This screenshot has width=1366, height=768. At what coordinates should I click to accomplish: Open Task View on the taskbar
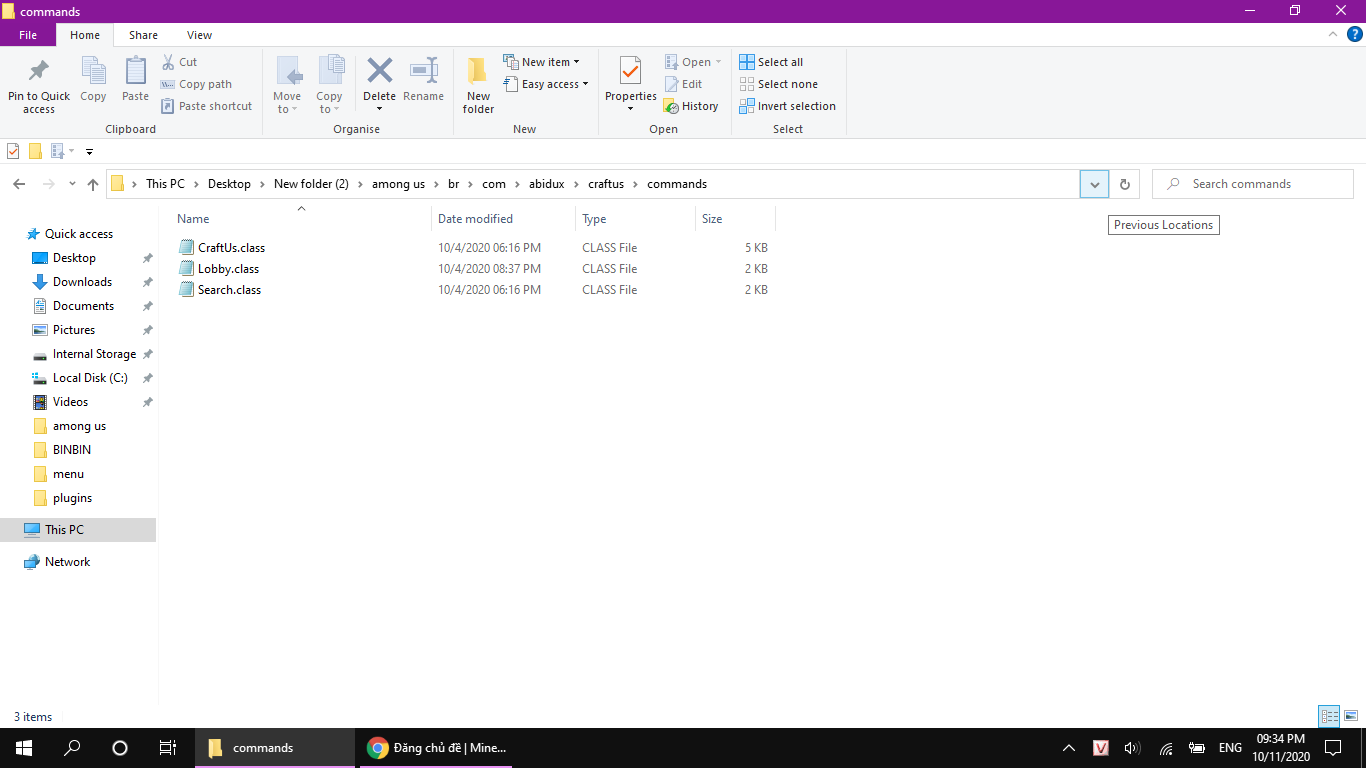click(x=168, y=748)
